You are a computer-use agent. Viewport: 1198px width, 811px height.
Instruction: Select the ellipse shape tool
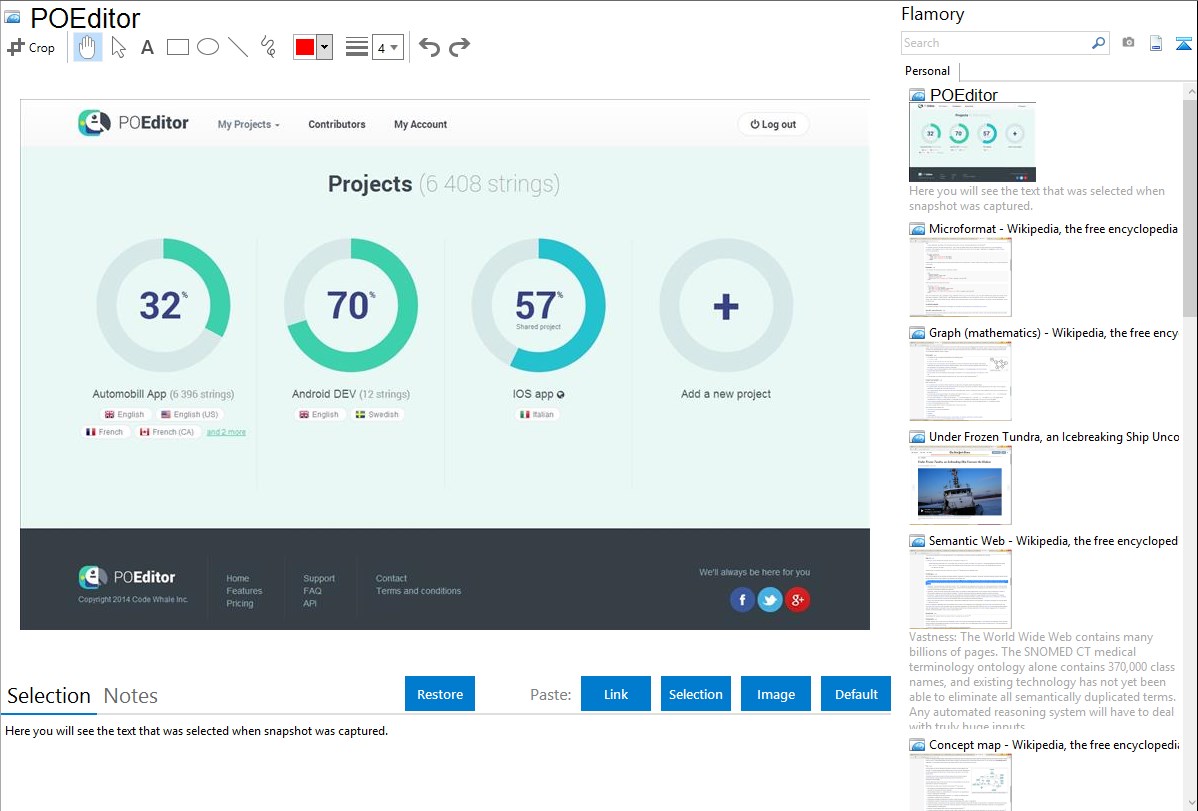tap(208, 47)
